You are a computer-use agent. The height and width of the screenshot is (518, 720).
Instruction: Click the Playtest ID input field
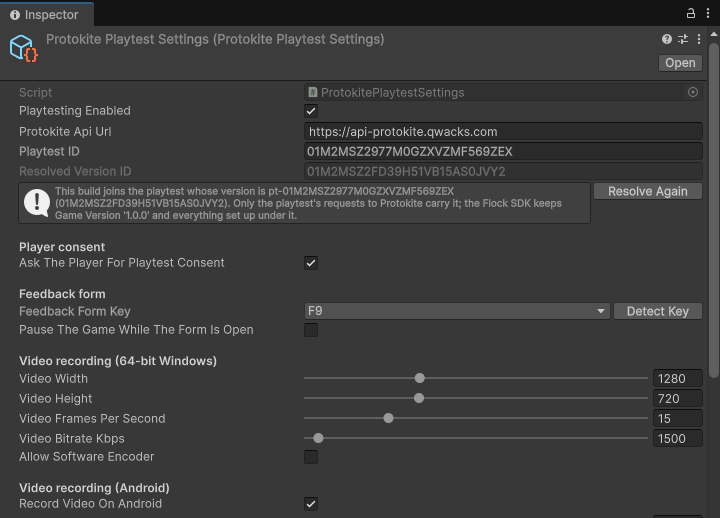pos(503,152)
